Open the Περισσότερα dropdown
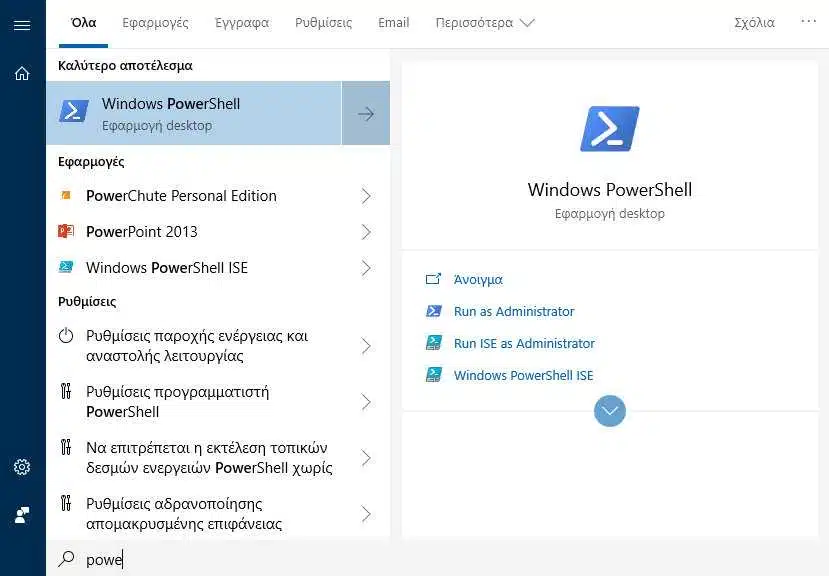This screenshot has width=829, height=576. [485, 23]
